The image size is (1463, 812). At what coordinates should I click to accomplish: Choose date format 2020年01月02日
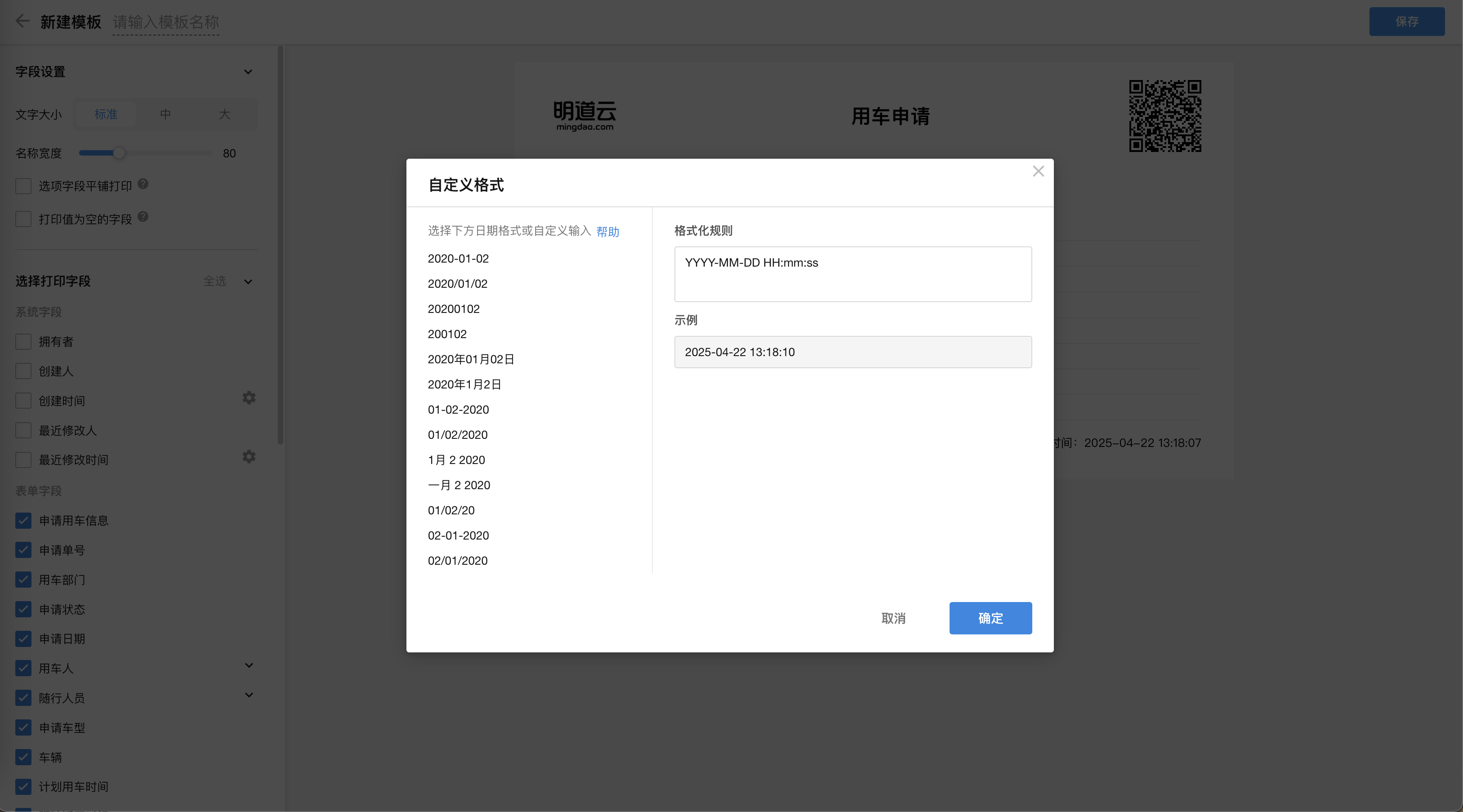click(471, 359)
